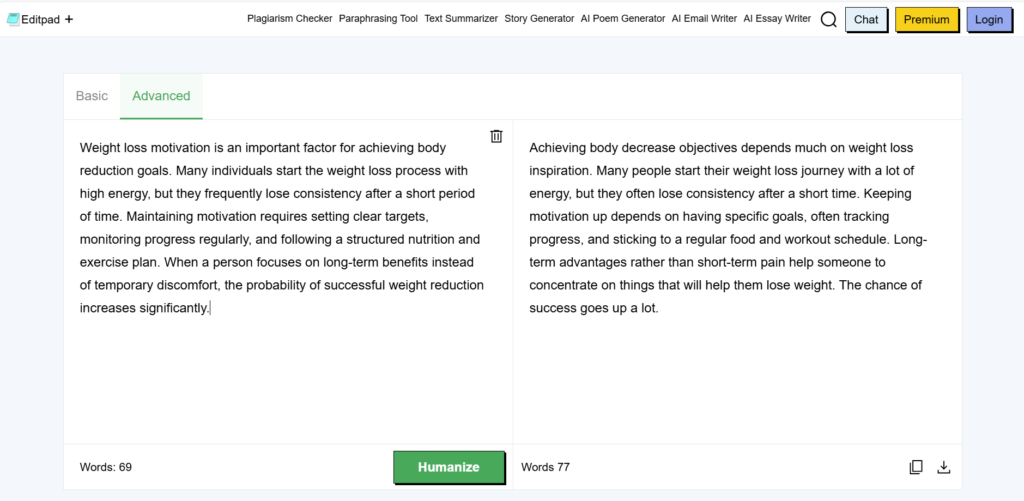Switch to the Basic tab
This screenshot has height=501, width=1024.
point(92,96)
